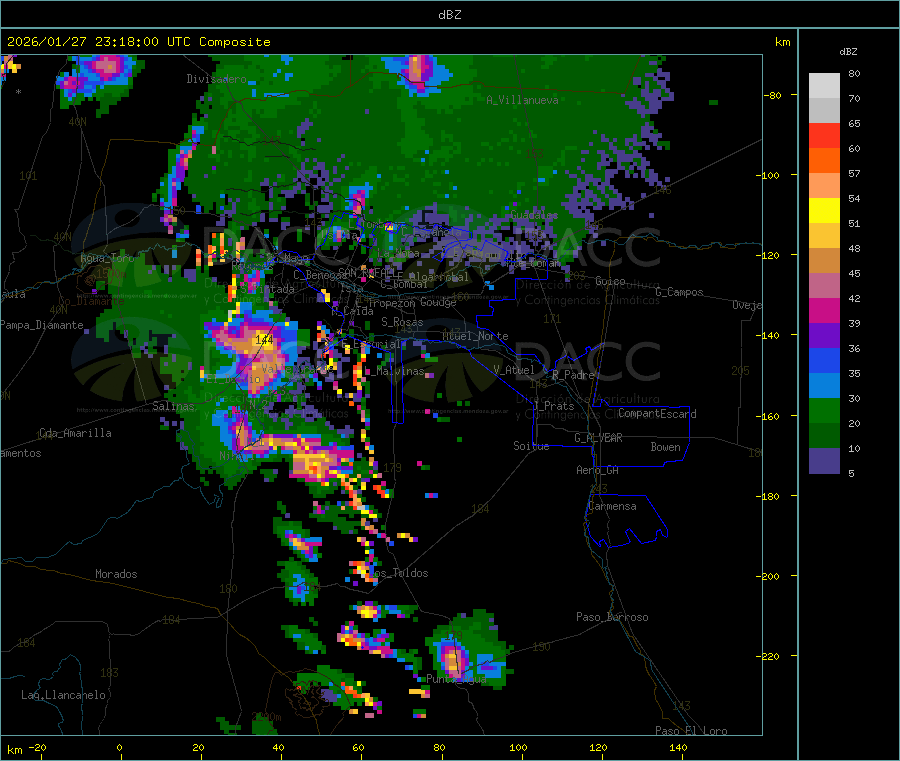The width and height of the screenshot is (900, 761).
Task: Click the Agua_Toro map label
Action: (107, 258)
